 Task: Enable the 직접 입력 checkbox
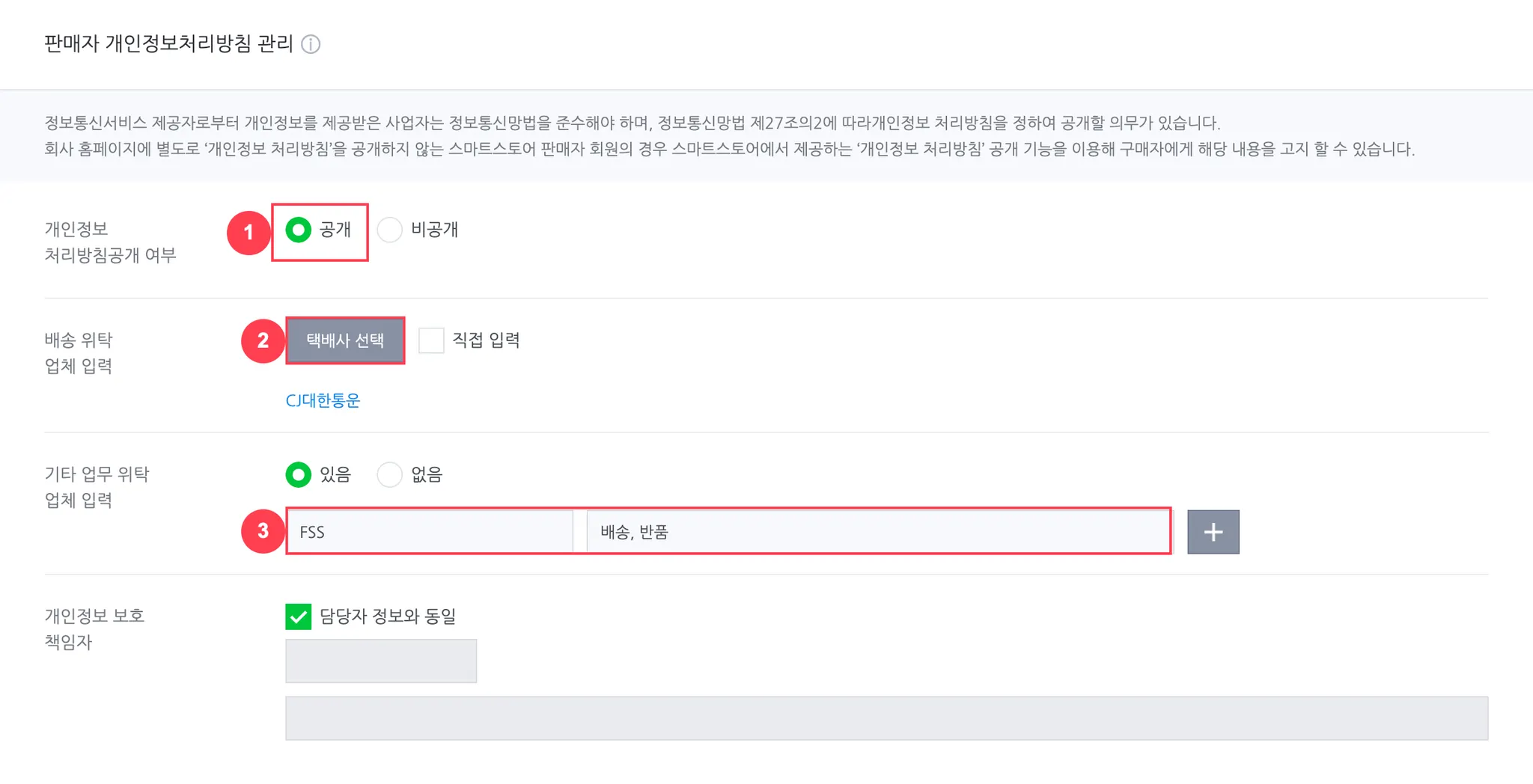pyautogui.click(x=431, y=340)
